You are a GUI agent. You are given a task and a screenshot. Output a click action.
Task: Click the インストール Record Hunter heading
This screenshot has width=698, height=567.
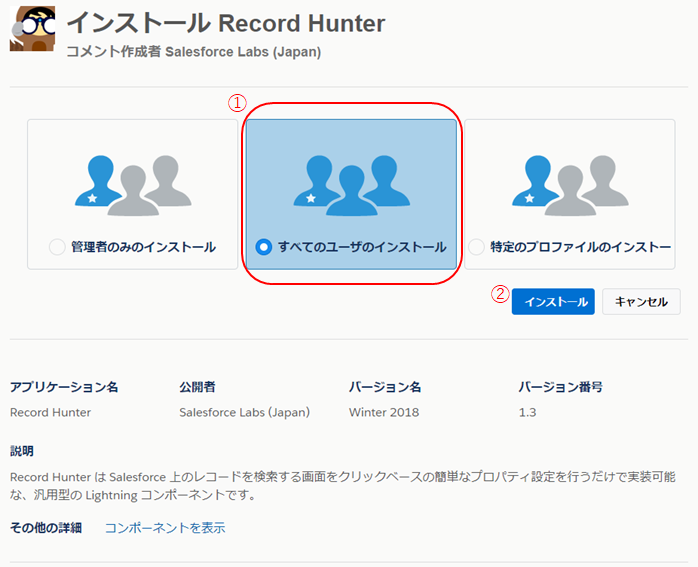(x=226, y=23)
